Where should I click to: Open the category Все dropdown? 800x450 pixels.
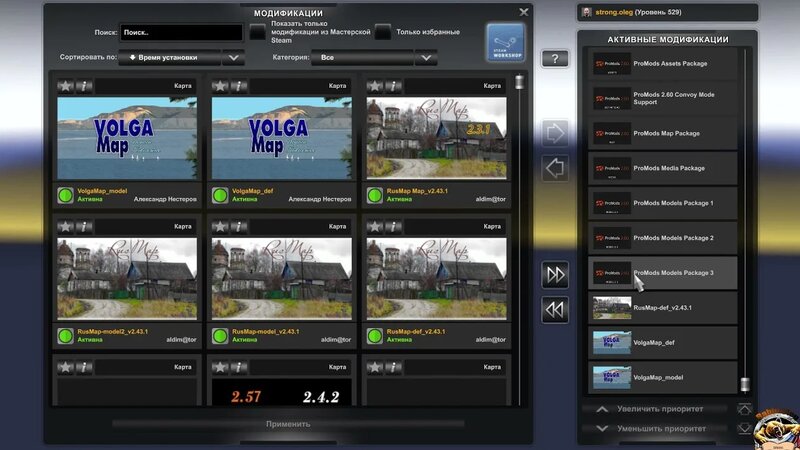click(374, 58)
